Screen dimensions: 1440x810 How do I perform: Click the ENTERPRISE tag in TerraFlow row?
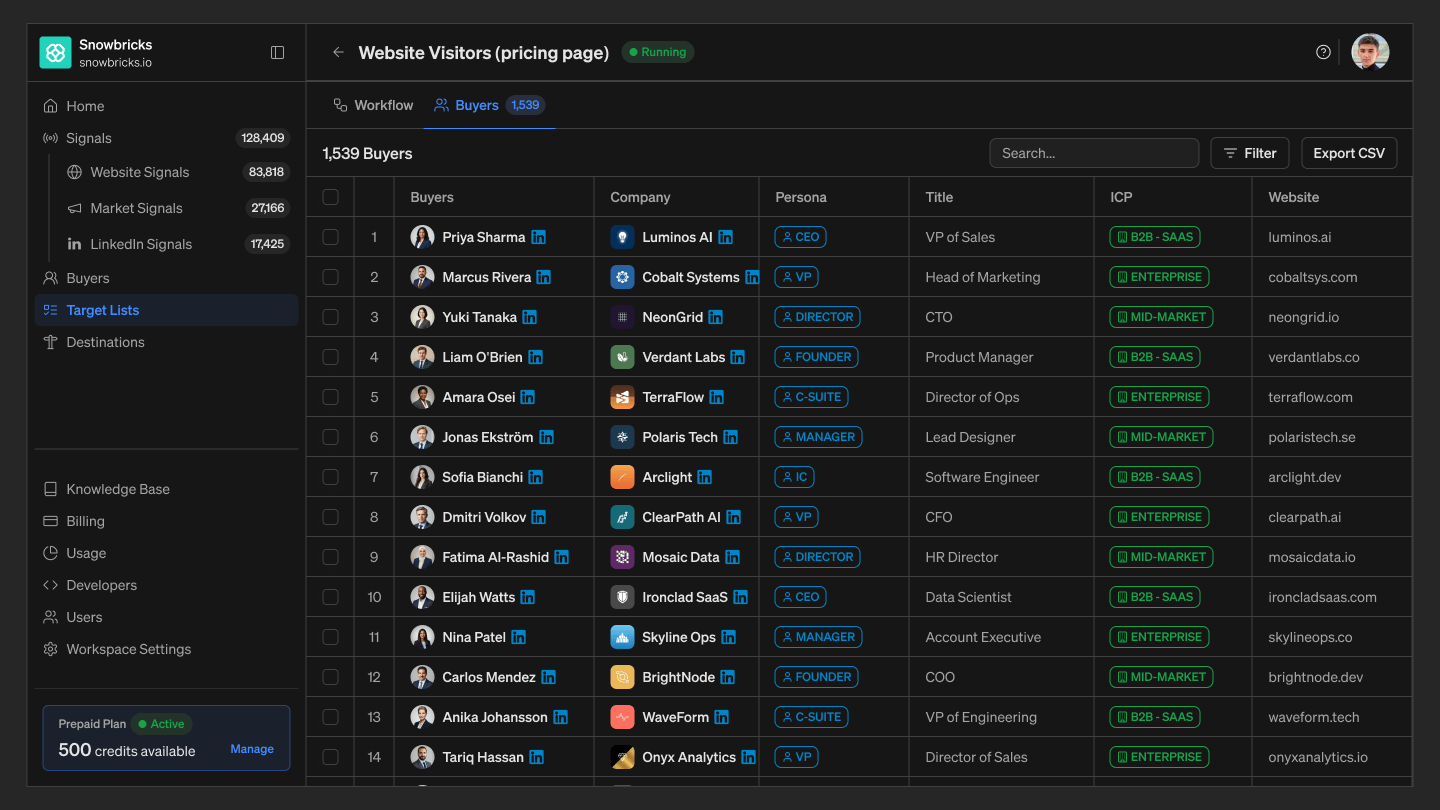[x=1159, y=397]
